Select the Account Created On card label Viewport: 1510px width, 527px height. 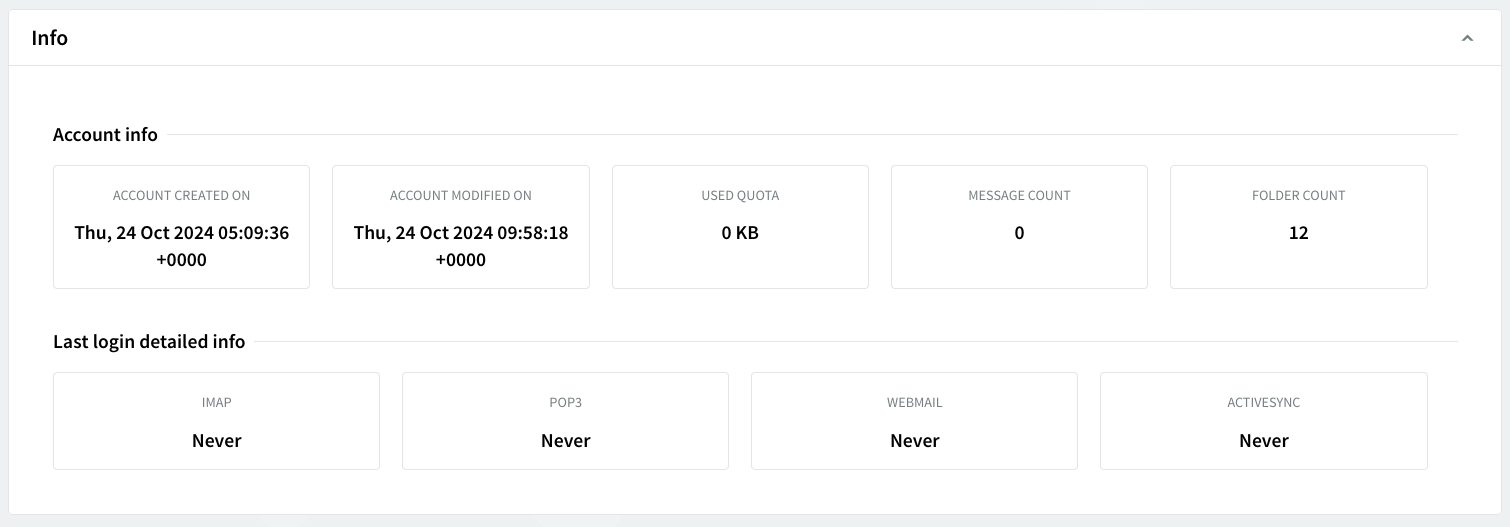pos(181,196)
